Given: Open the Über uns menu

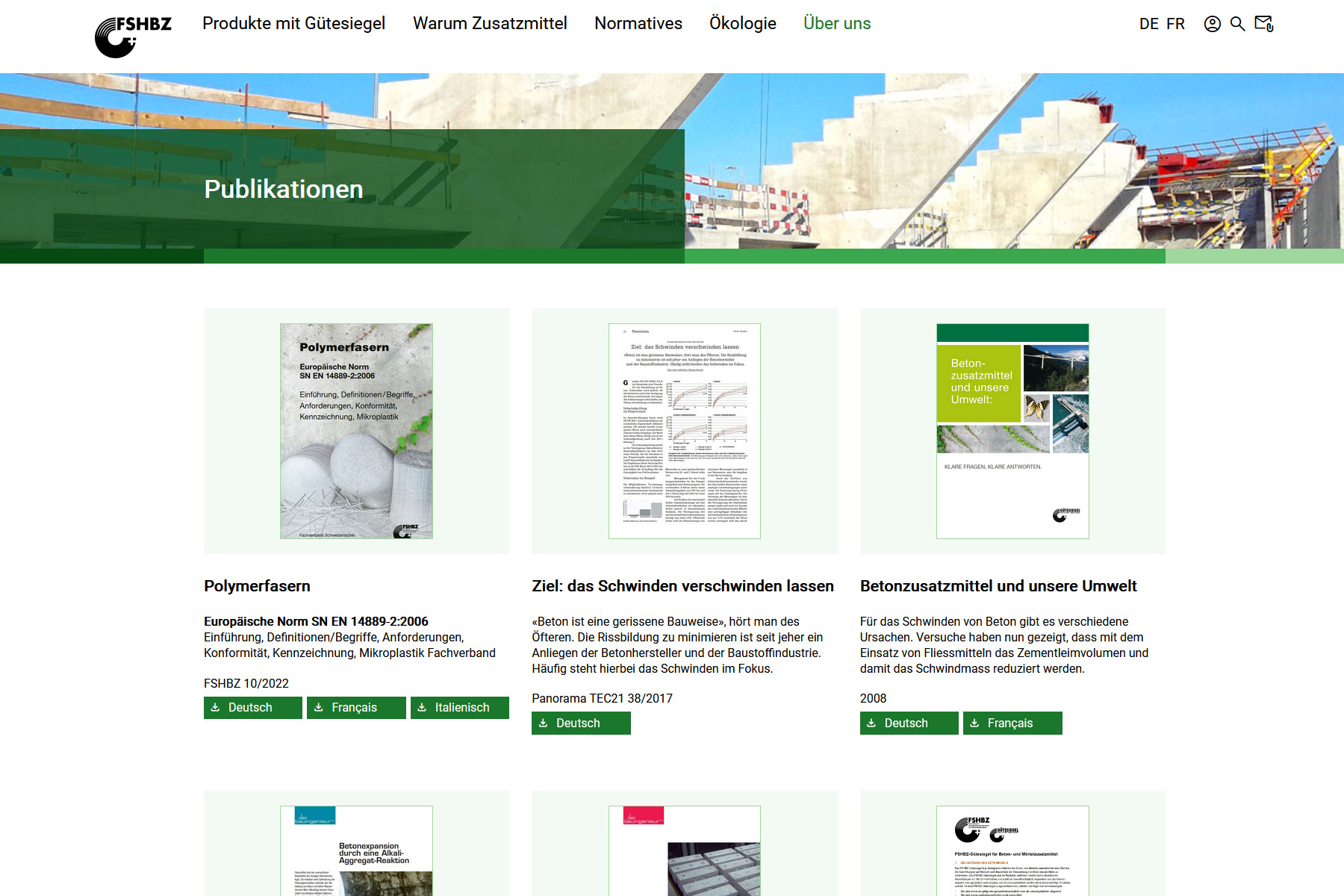Looking at the screenshot, I should tap(837, 24).
